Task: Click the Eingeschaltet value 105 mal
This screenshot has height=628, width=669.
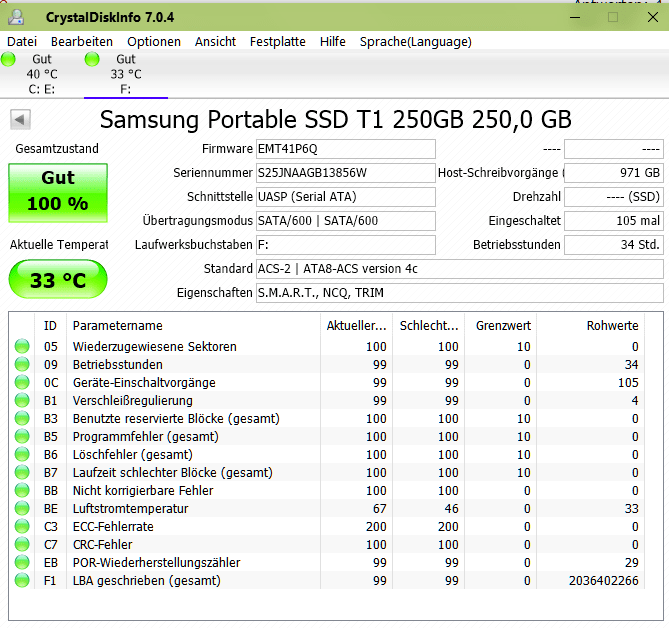Action: 614,221
